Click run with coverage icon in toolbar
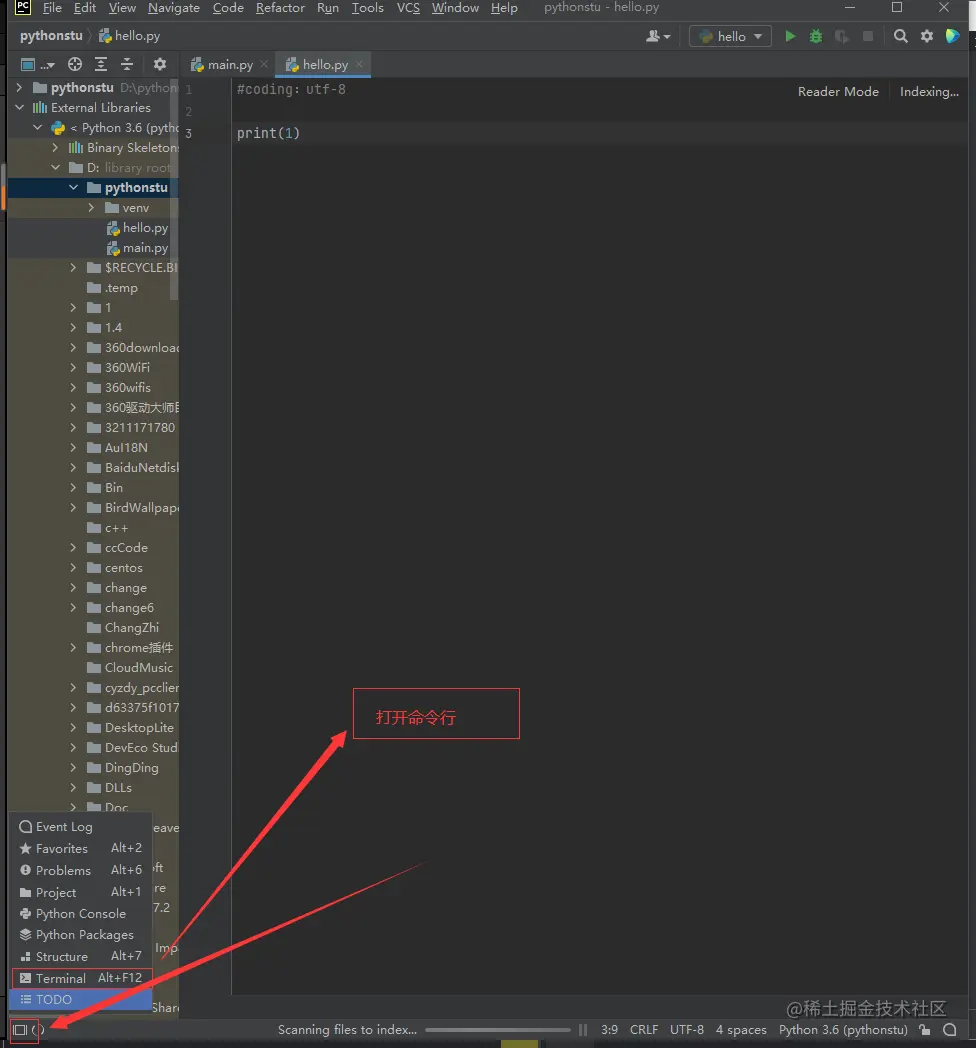 842,36
